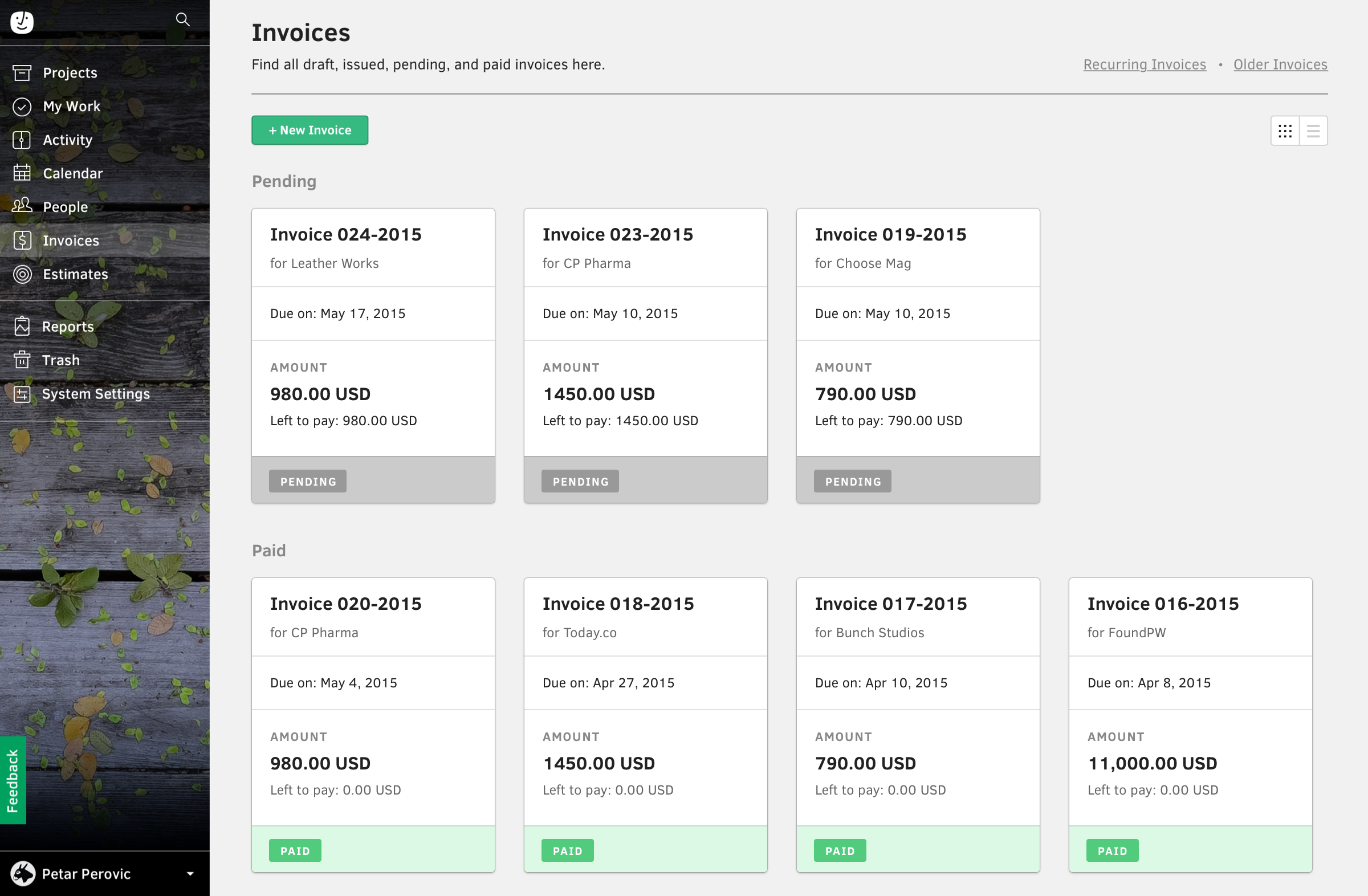Open Recurring Invoices link
The width and height of the screenshot is (1368, 896).
coord(1145,64)
